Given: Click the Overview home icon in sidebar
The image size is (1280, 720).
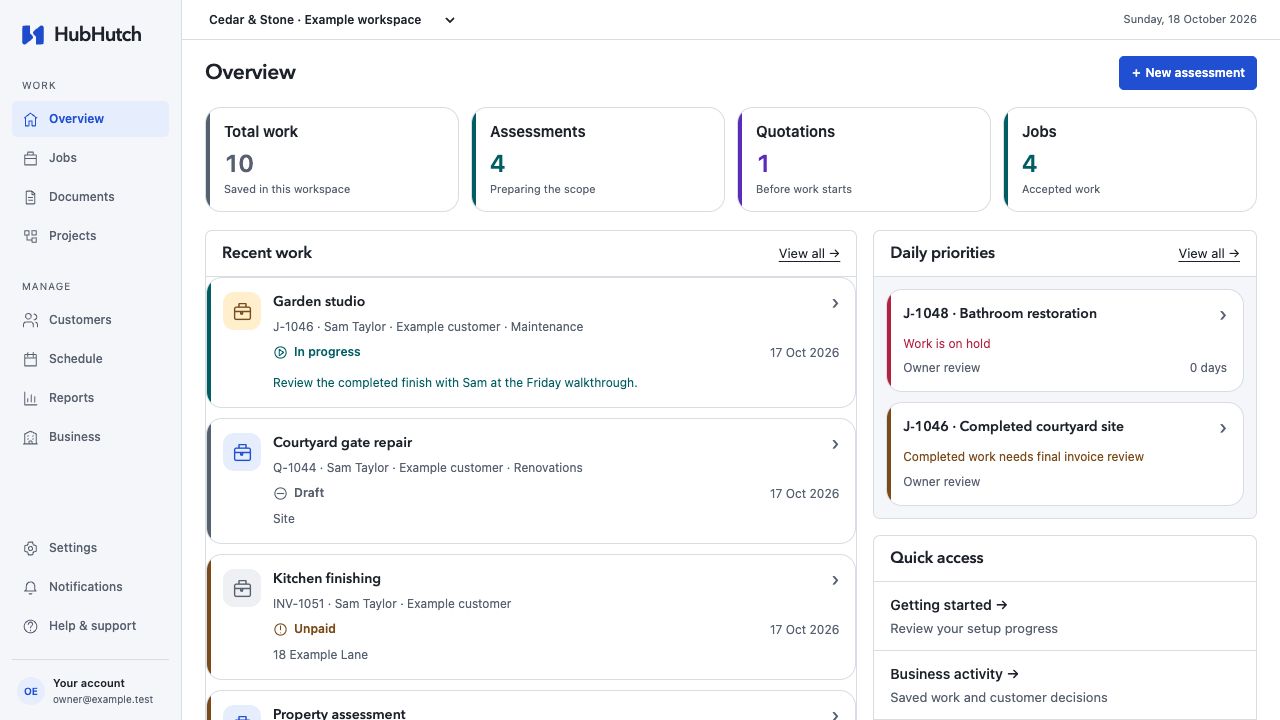Looking at the screenshot, I should (x=30, y=119).
